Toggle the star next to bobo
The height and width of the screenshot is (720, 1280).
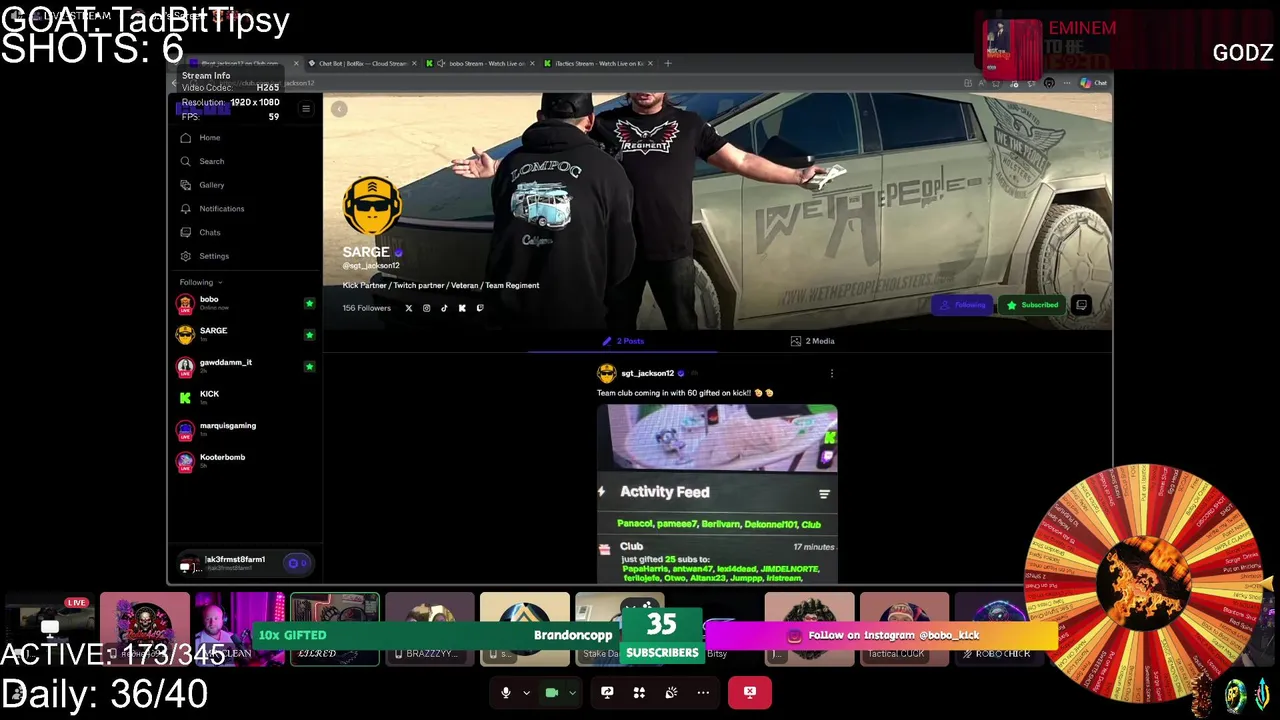tap(309, 303)
